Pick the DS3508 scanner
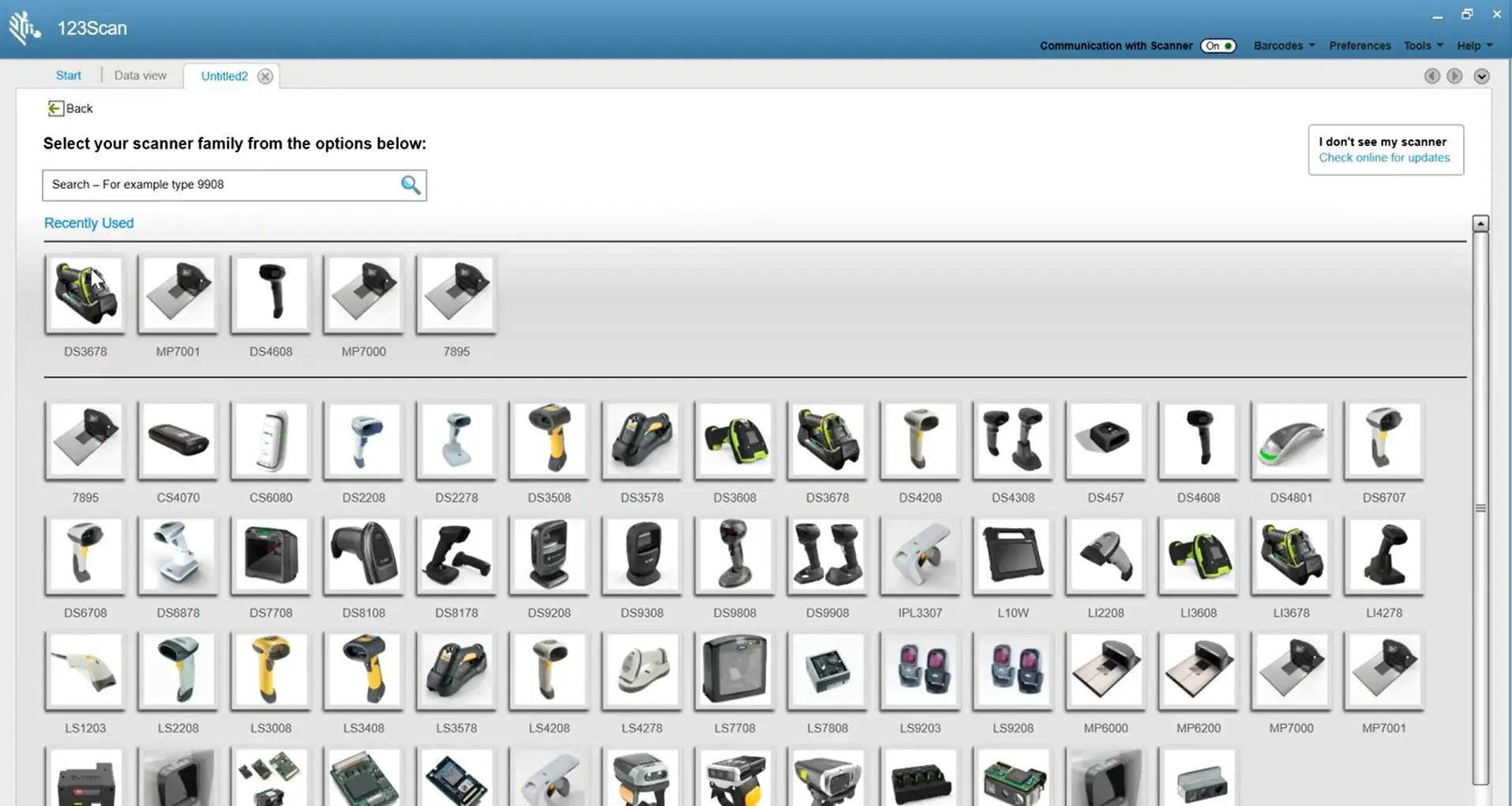This screenshot has height=806, width=1512. click(x=549, y=440)
